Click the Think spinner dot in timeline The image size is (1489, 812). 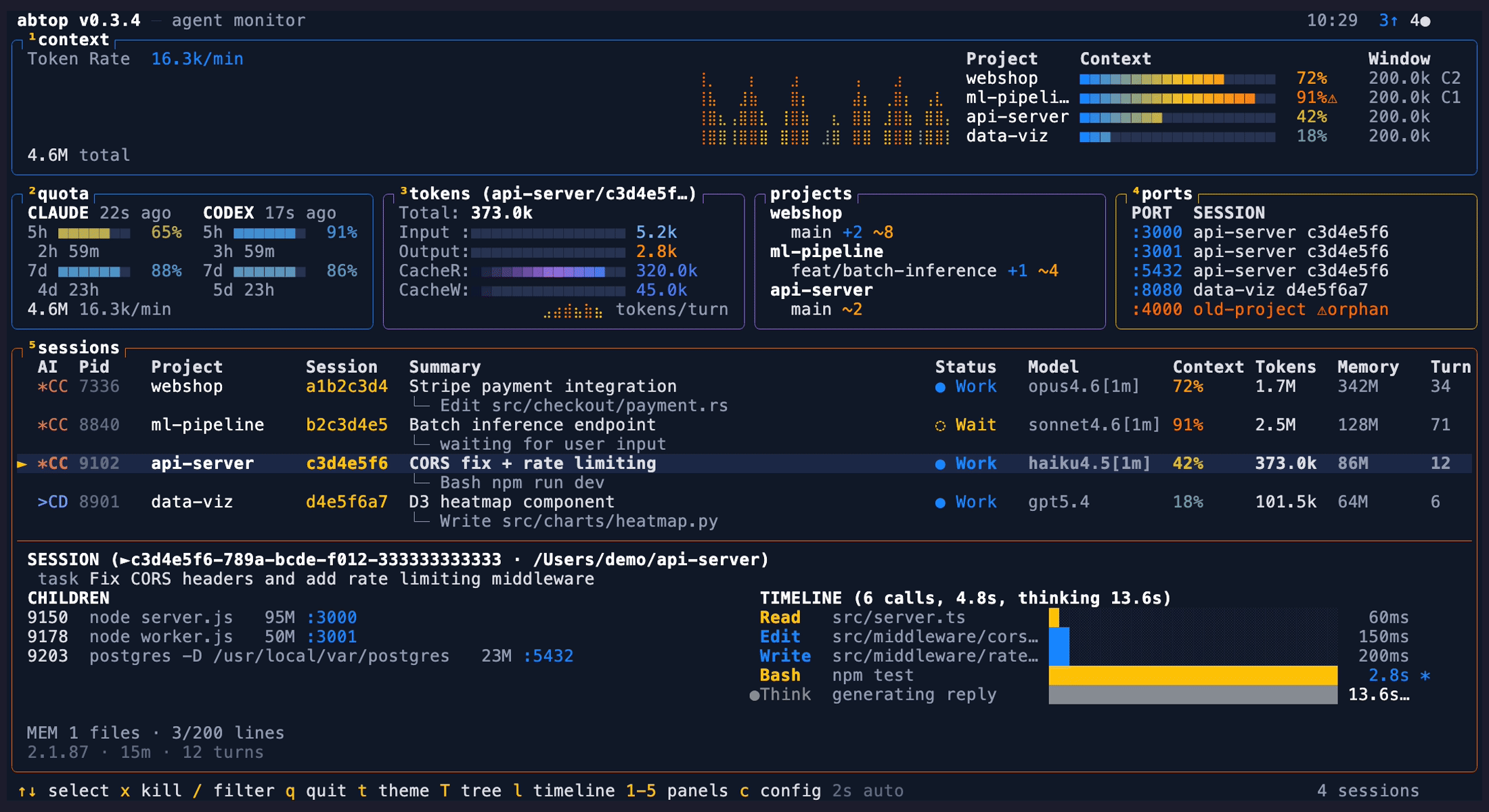754,695
